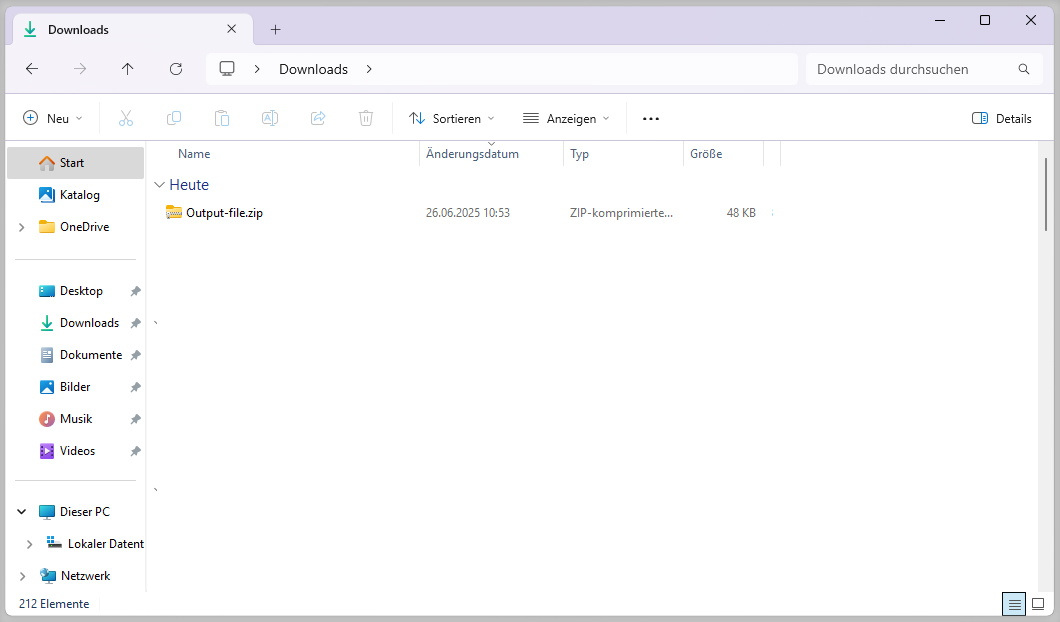Image resolution: width=1060 pixels, height=622 pixels.
Task: Focus the Downloads durchsuchen search field
Action: [923, 69]
